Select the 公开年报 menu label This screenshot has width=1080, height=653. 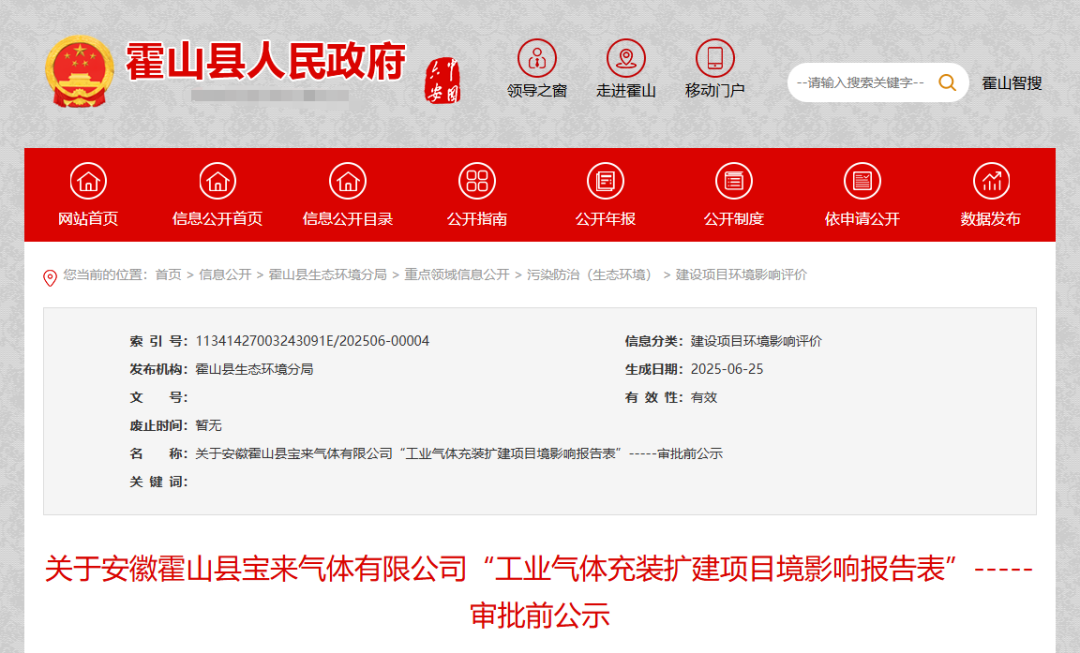point(605,219)
